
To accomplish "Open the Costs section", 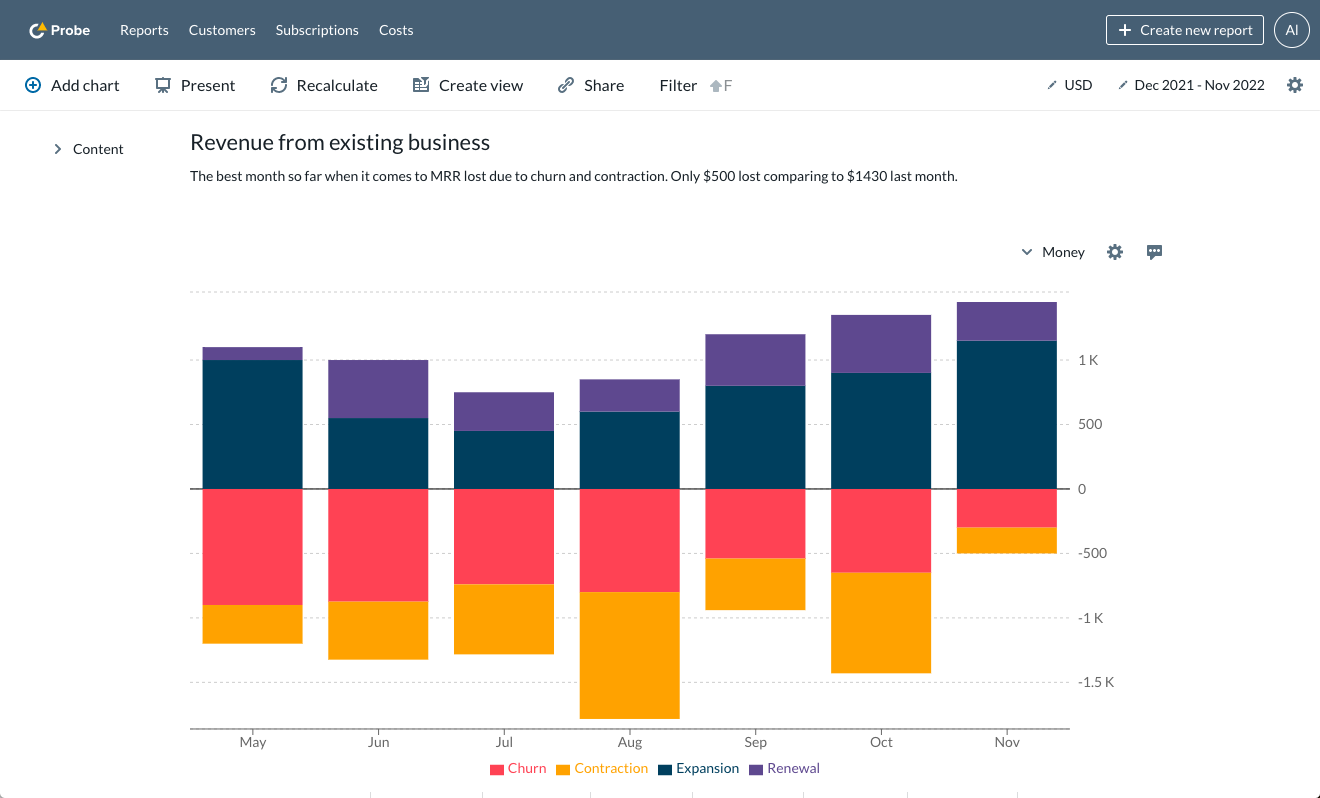I will pyautogui.click(x=396, y=30).
